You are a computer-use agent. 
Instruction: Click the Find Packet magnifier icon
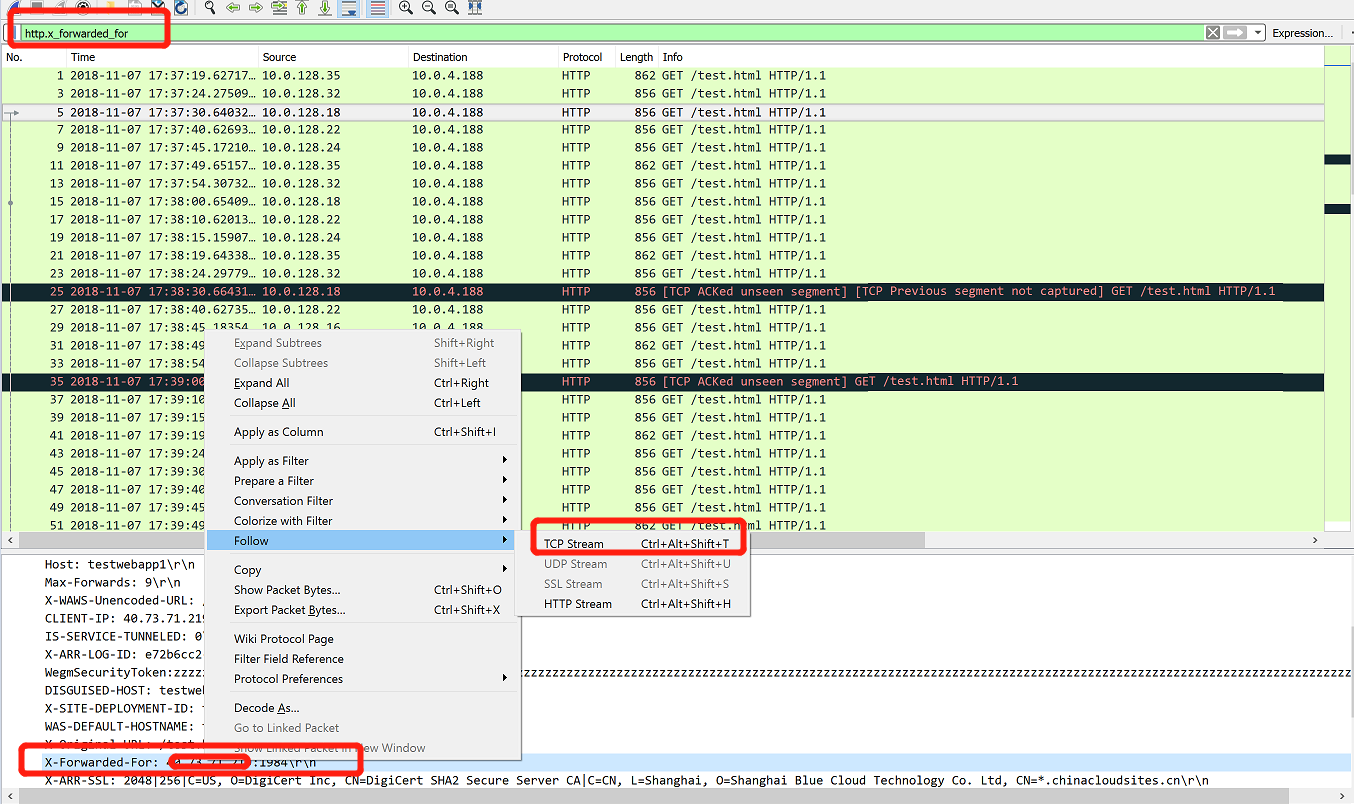pyautogui.click(x=209, y=7)
